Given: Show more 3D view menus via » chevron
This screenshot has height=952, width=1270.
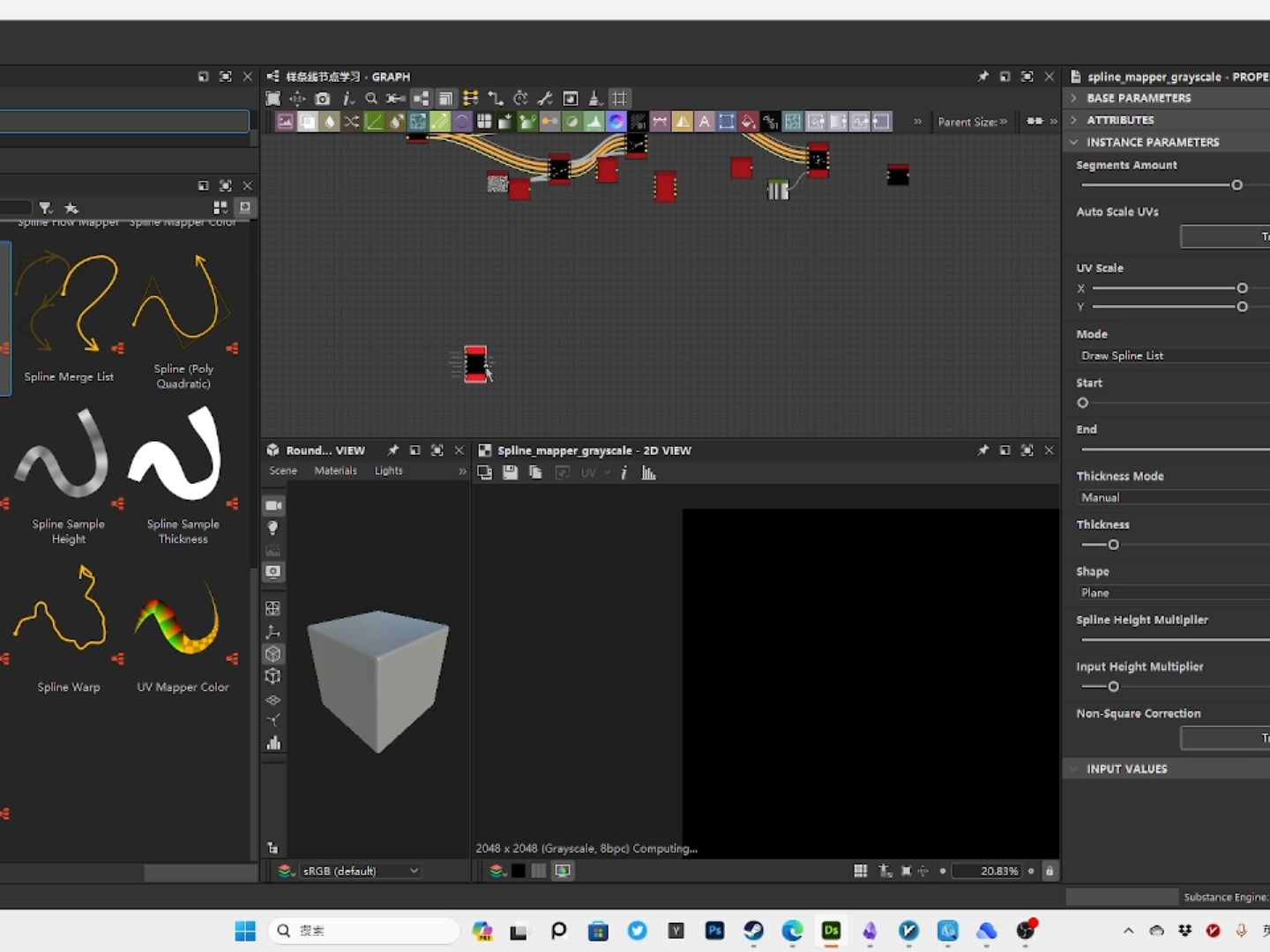Looking at the screenshot, I should point(462,472).
